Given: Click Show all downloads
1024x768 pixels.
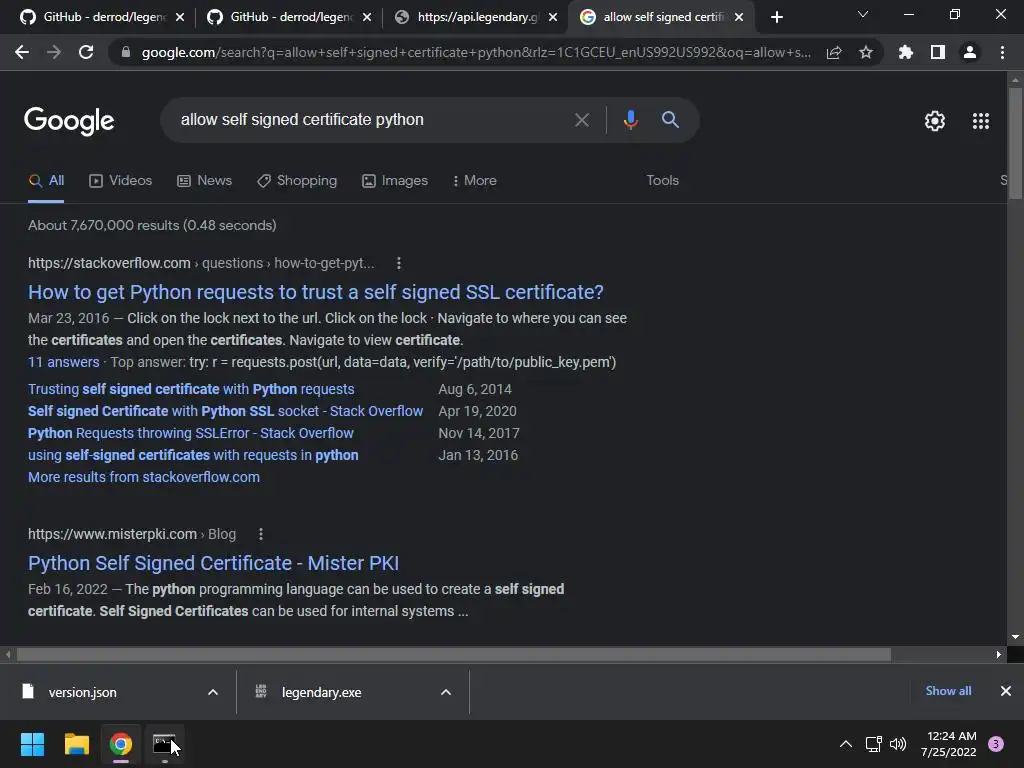Looking at the screenshot, I should [948, 691].
